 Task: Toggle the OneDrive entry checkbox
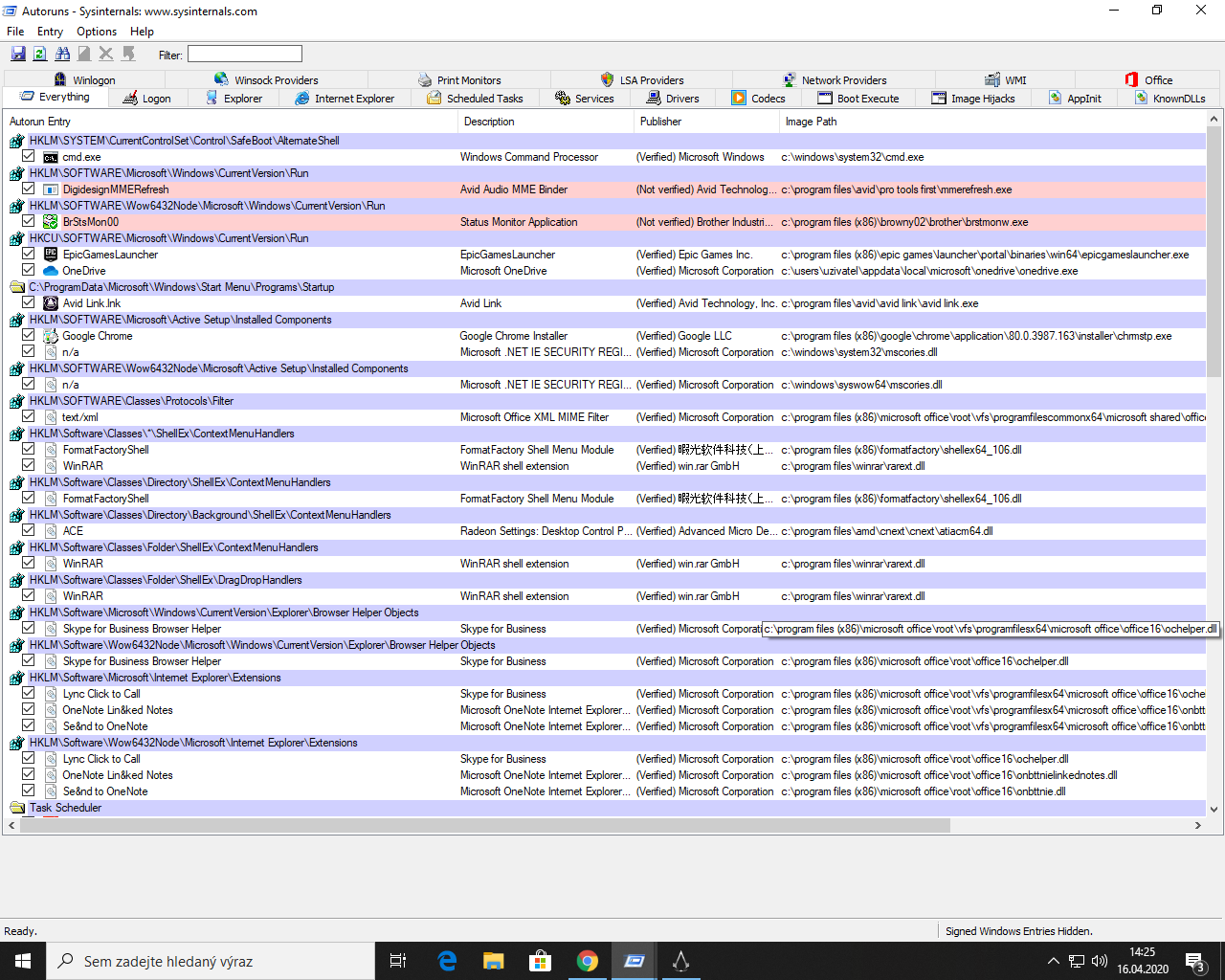pos(29,271)
